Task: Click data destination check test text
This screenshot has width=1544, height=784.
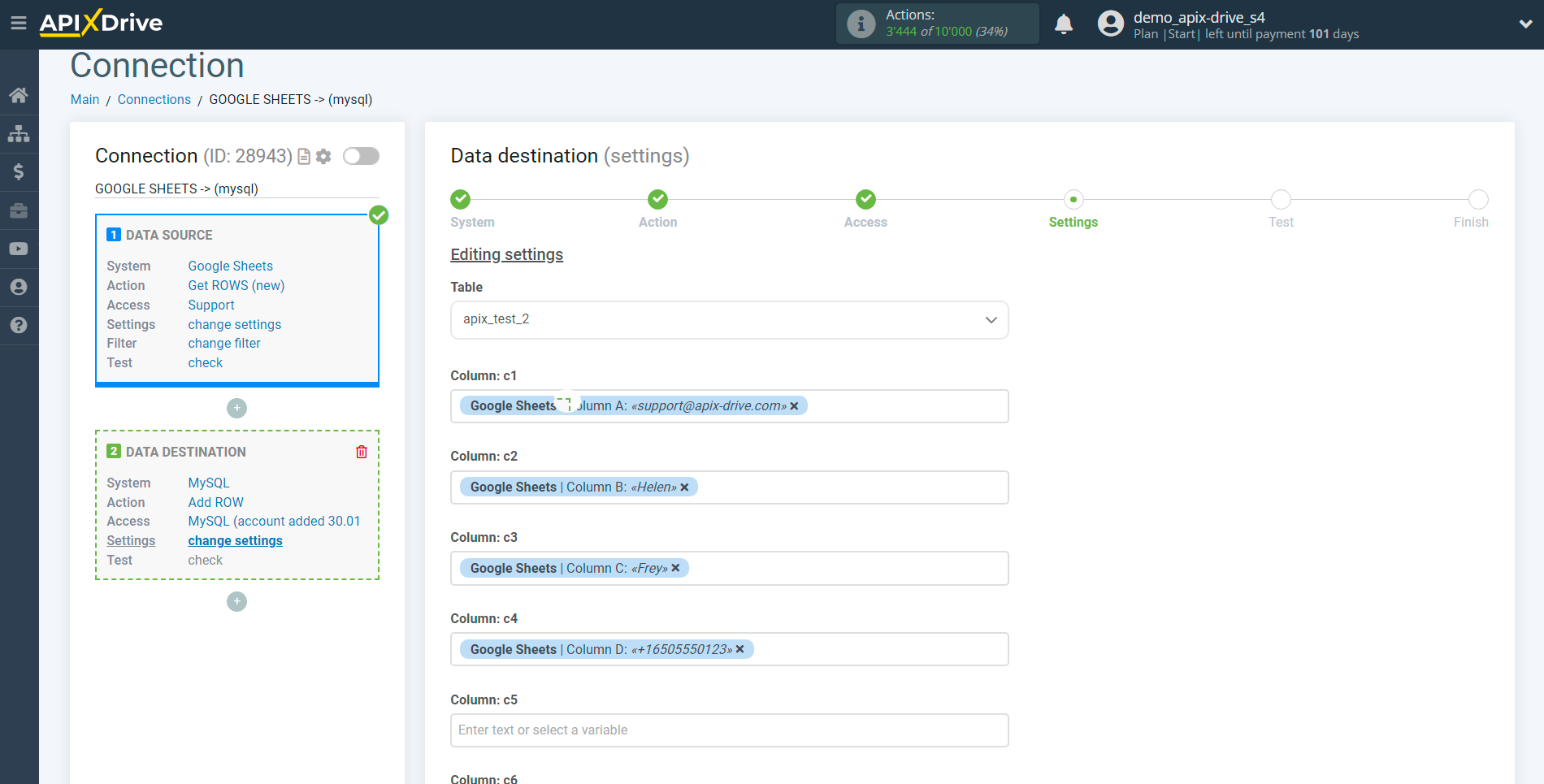Action: coord(205,560)
